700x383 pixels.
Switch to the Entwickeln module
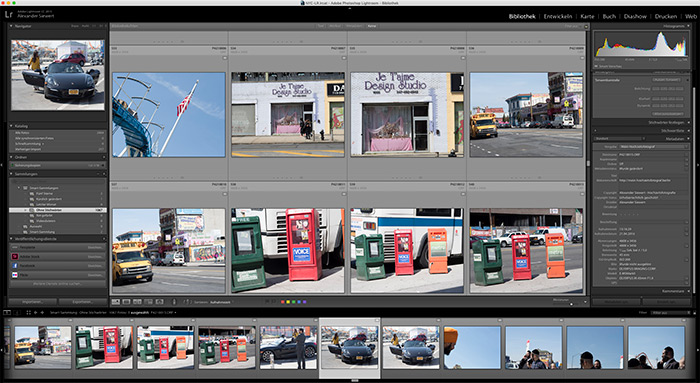pos(558,16)
